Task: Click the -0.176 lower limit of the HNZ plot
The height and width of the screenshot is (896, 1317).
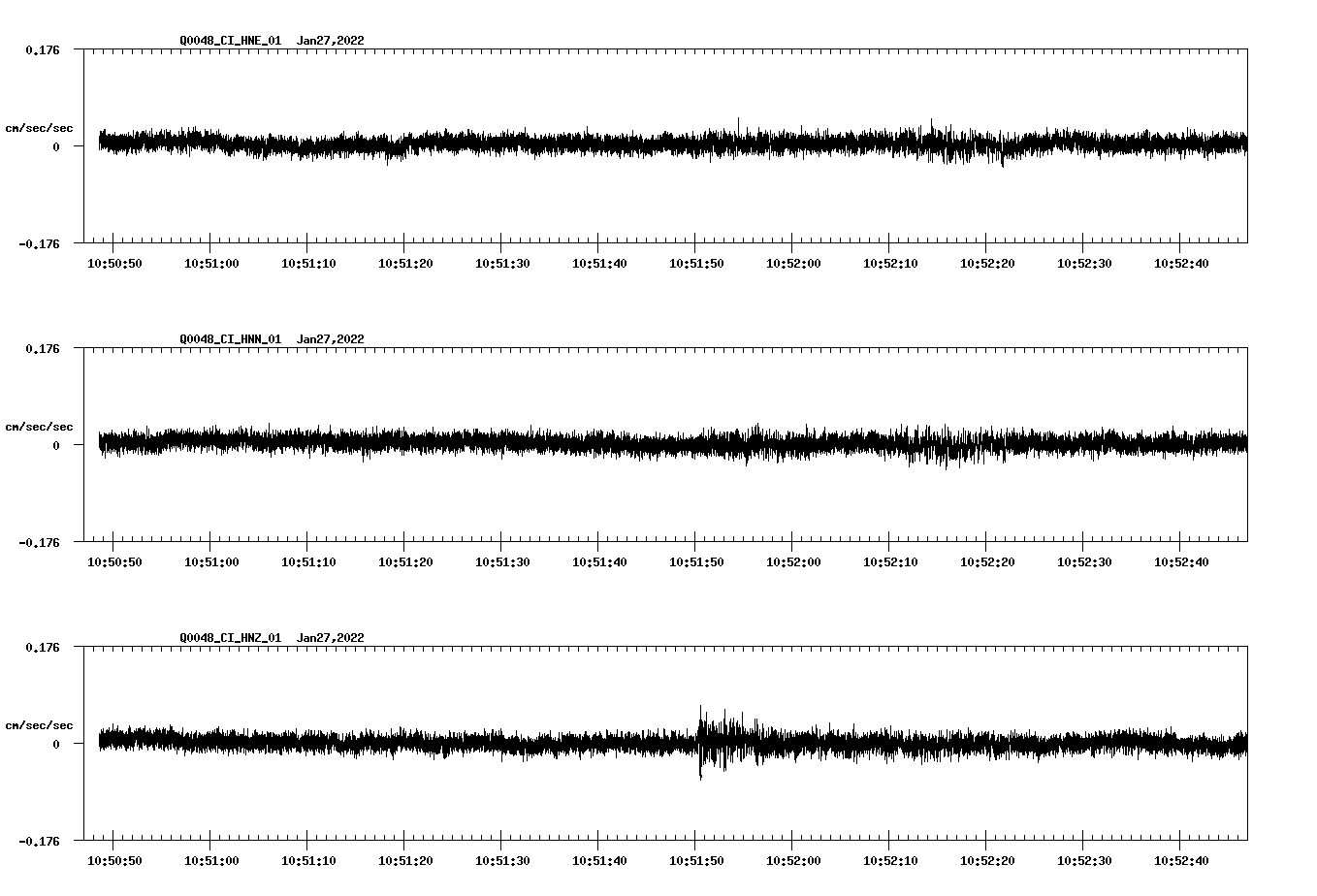Action: (x=39, y=841)
